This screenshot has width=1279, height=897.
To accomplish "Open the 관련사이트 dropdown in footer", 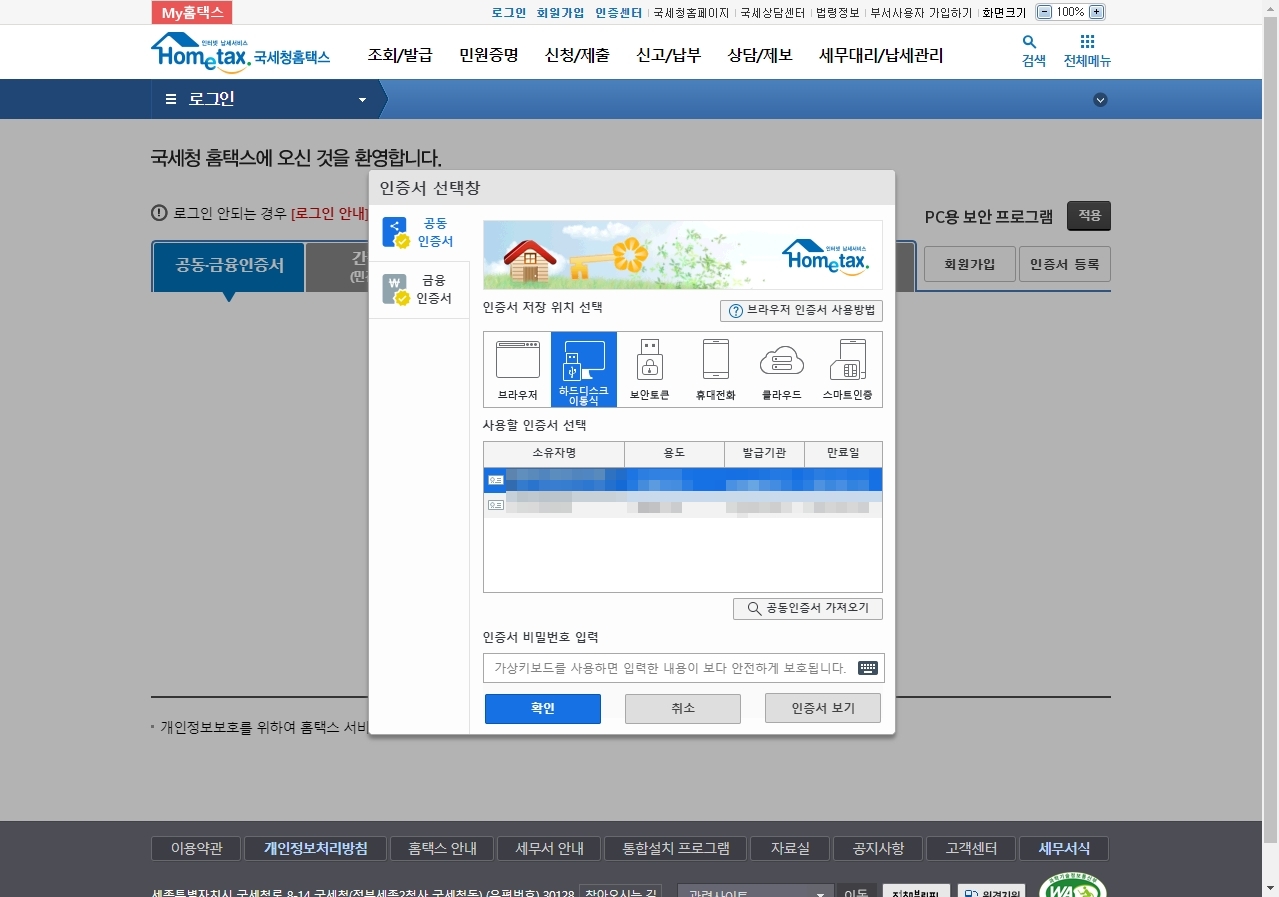I will point(755,893).
